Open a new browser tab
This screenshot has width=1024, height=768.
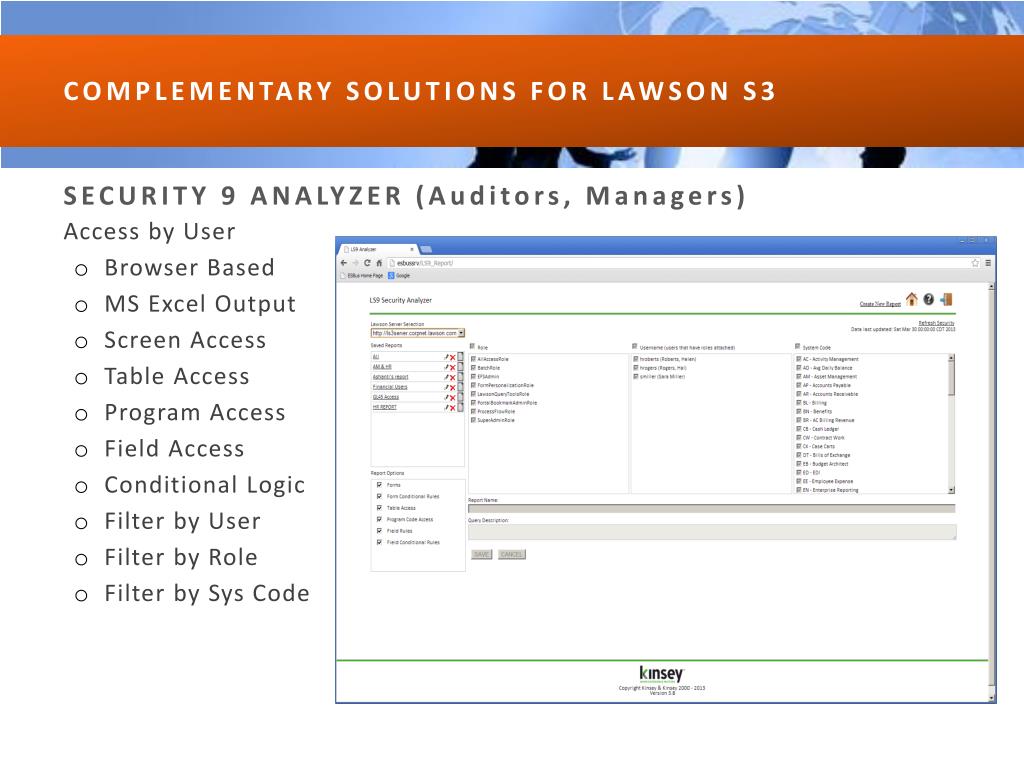[x=427, y=249]
